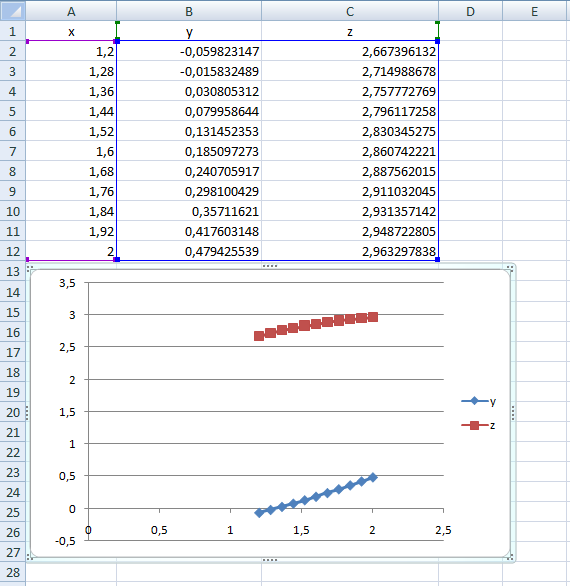This screenshot has width=570, height=586.
Task: Select the z legend entry in chart
Action: coord(478,425)
